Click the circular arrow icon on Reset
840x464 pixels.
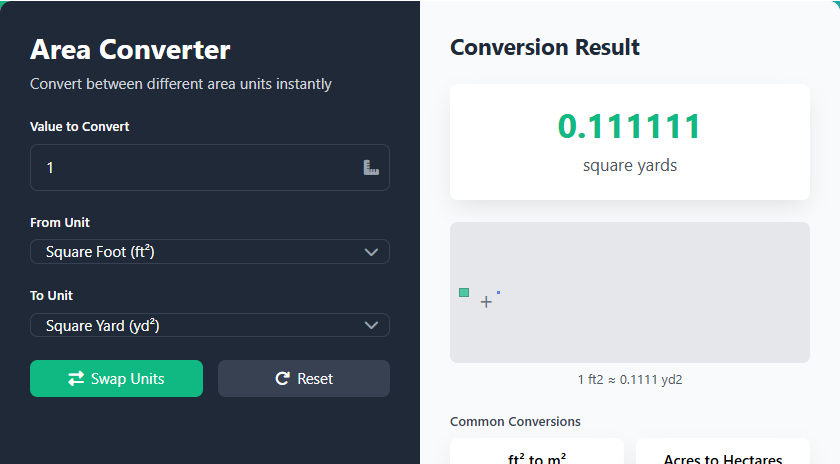point(283,379)
